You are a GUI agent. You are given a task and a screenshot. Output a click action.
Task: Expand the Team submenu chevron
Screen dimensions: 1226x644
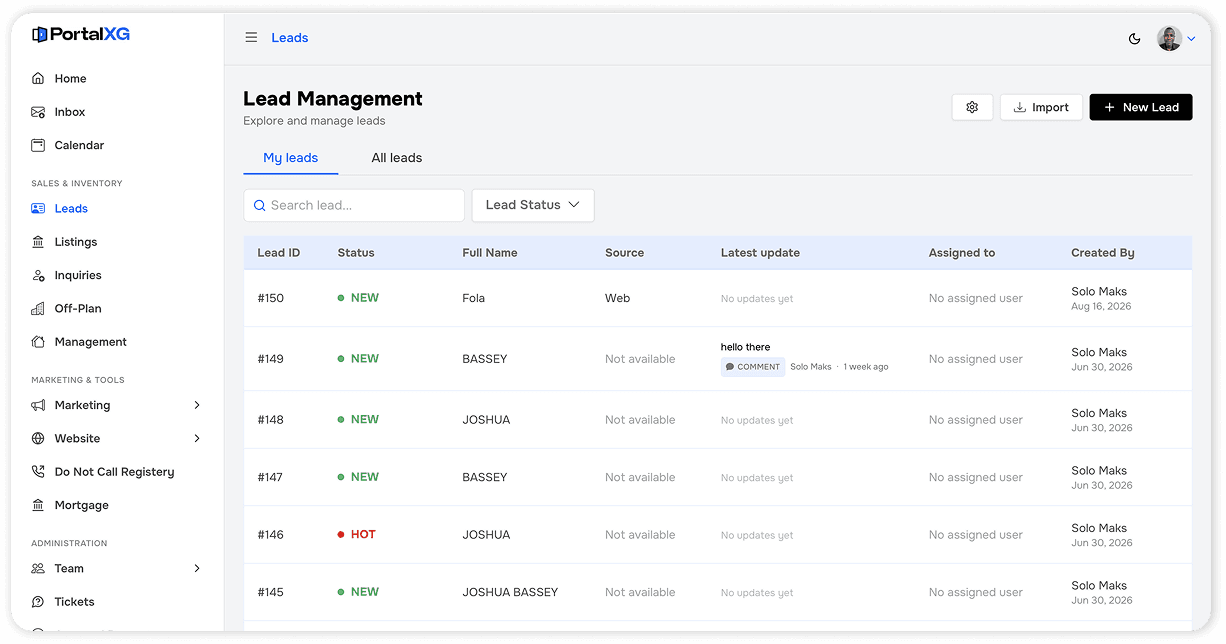click(x=197, y=568)
